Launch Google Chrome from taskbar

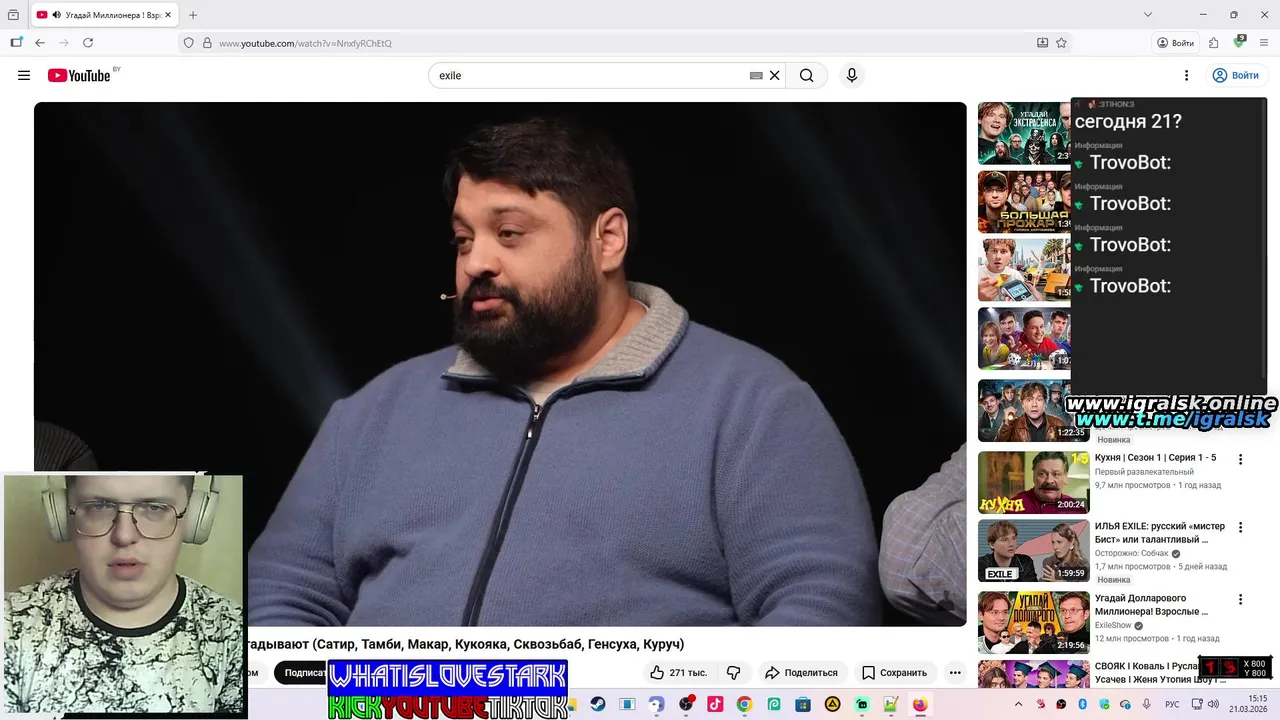point(744,704)
